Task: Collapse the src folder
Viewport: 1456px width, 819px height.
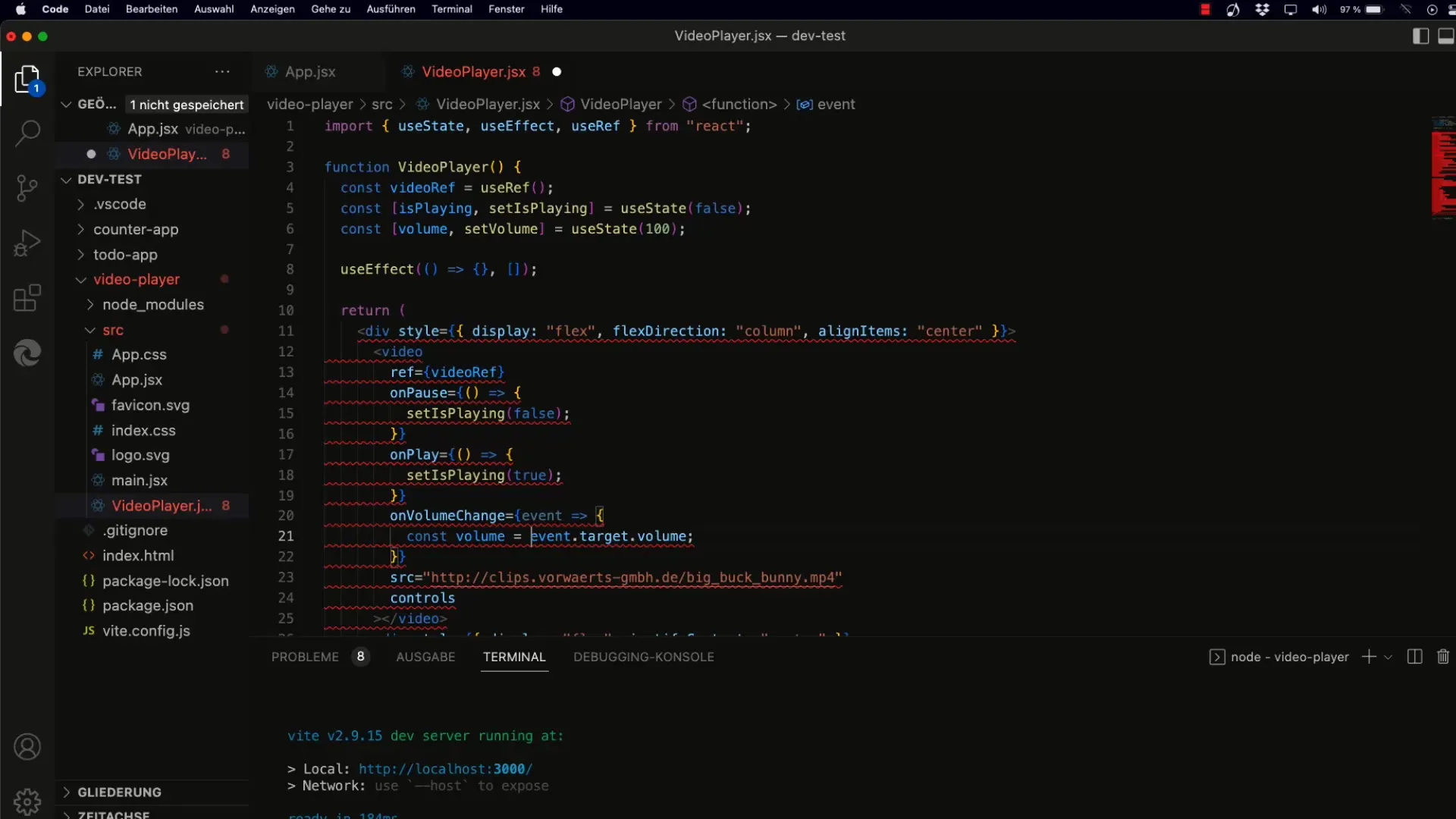Action: (x=113, y=330)
